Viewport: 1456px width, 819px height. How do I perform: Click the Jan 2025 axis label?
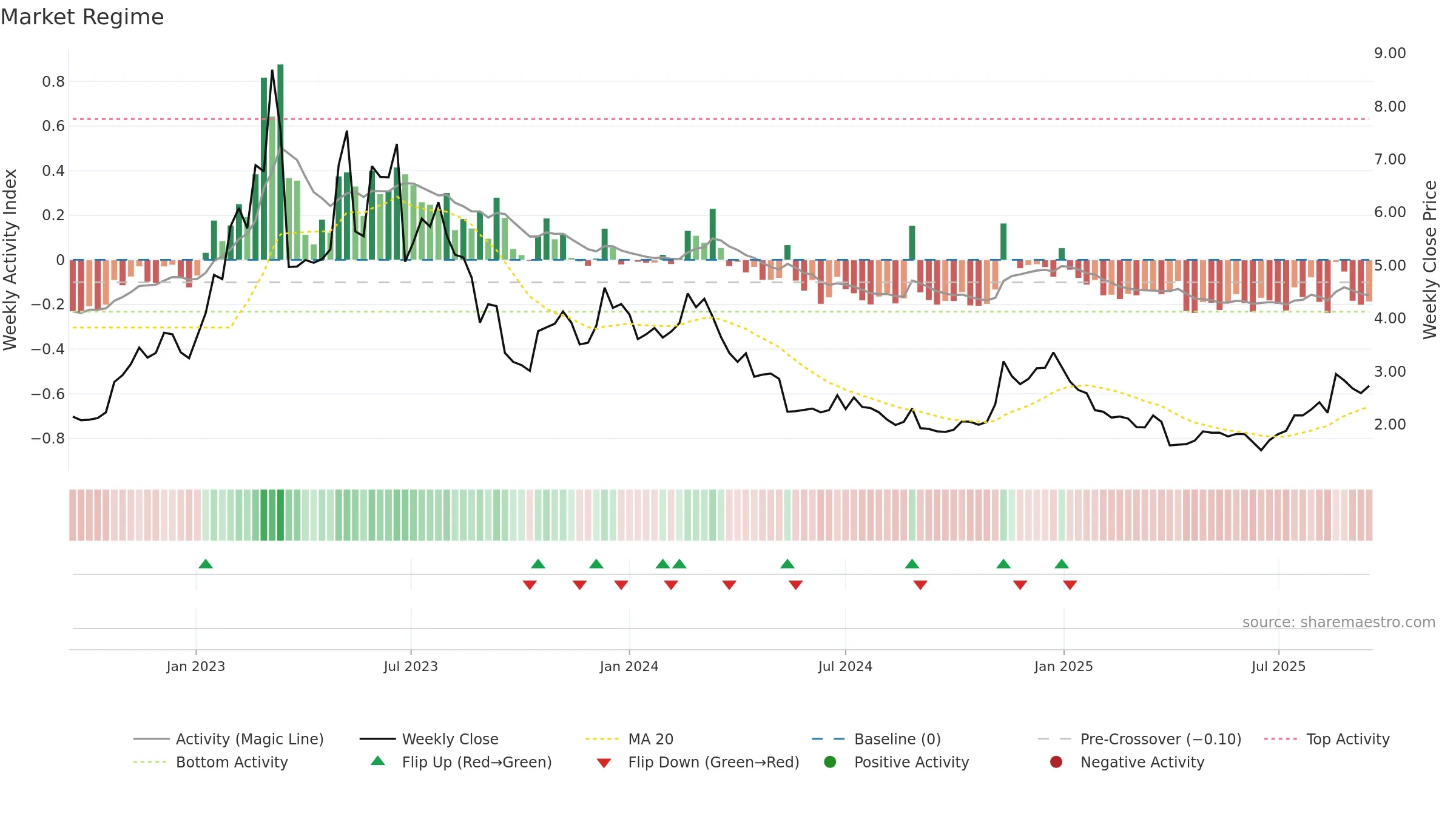pyautogui.click(x=1063, y=666)
